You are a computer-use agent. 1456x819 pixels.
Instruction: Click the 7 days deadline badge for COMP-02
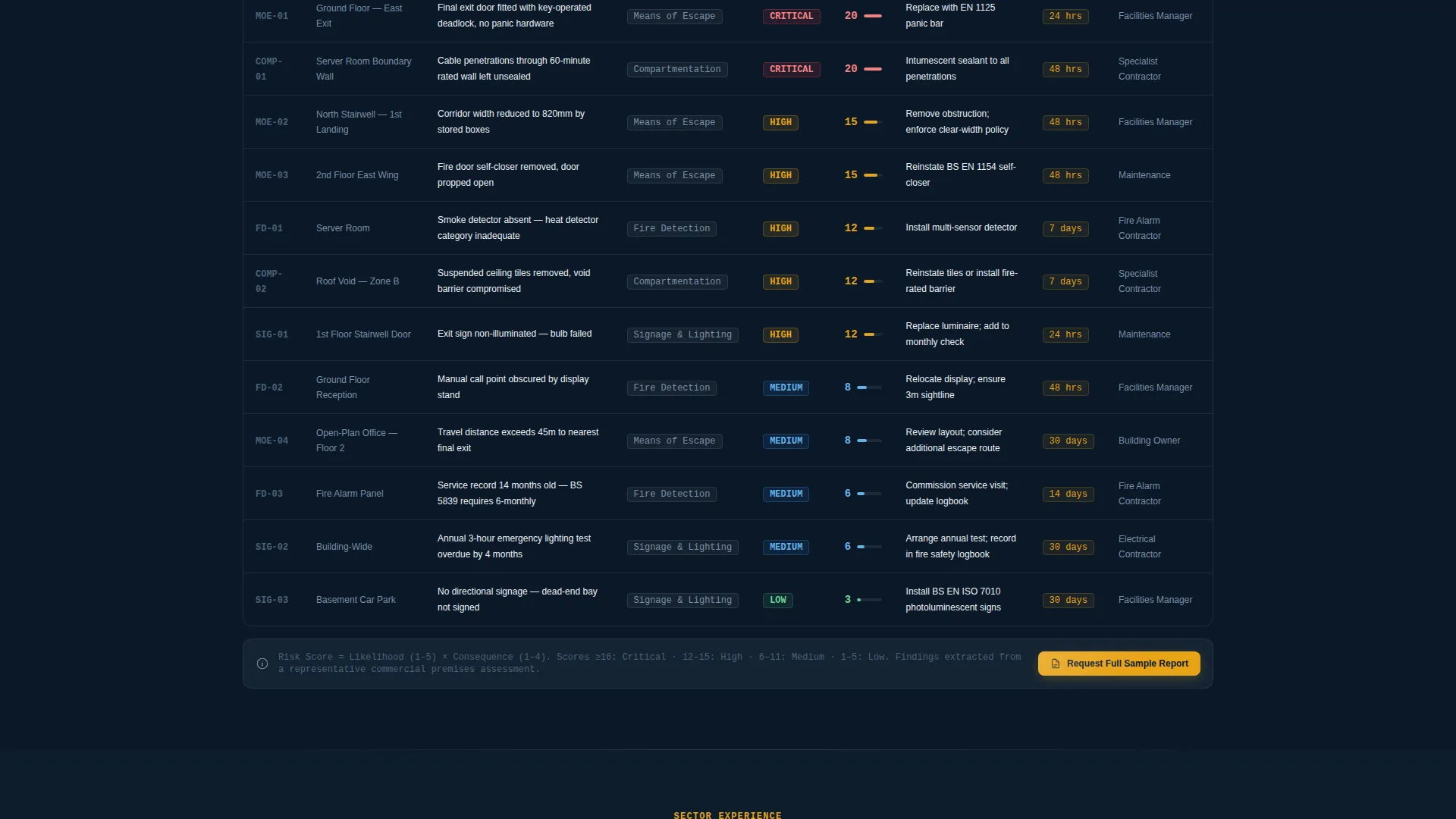coord(1065,281)
